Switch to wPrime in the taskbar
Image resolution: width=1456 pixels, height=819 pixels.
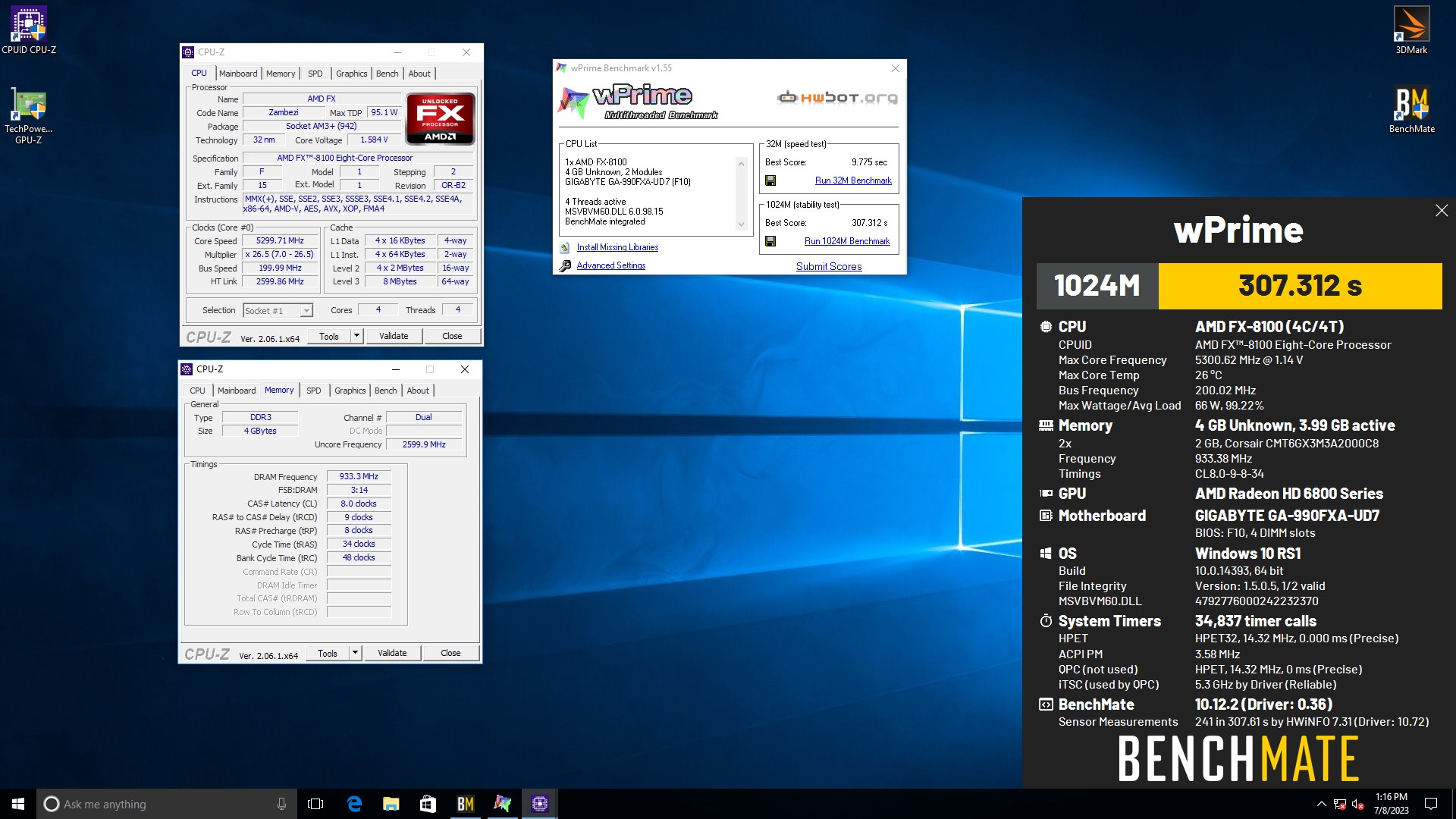(x=503, y=804)
